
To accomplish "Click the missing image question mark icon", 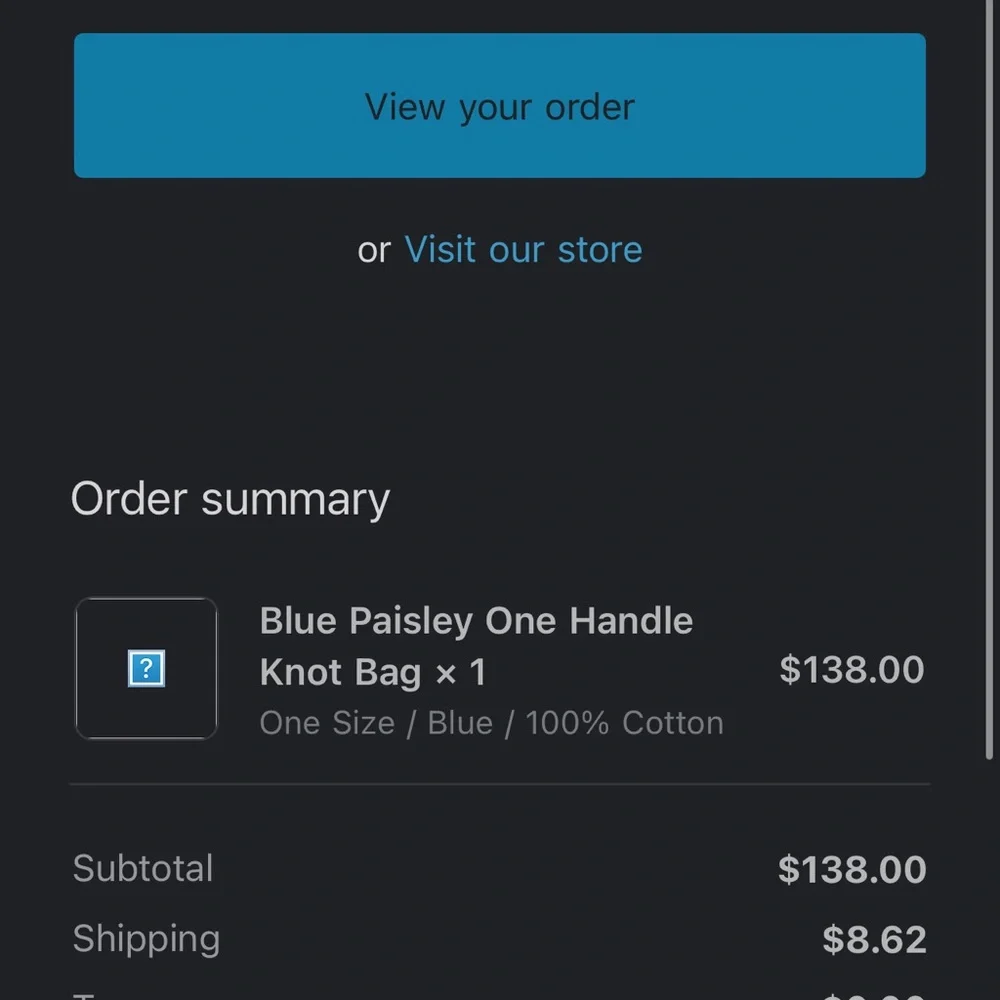I will (146, 669).
